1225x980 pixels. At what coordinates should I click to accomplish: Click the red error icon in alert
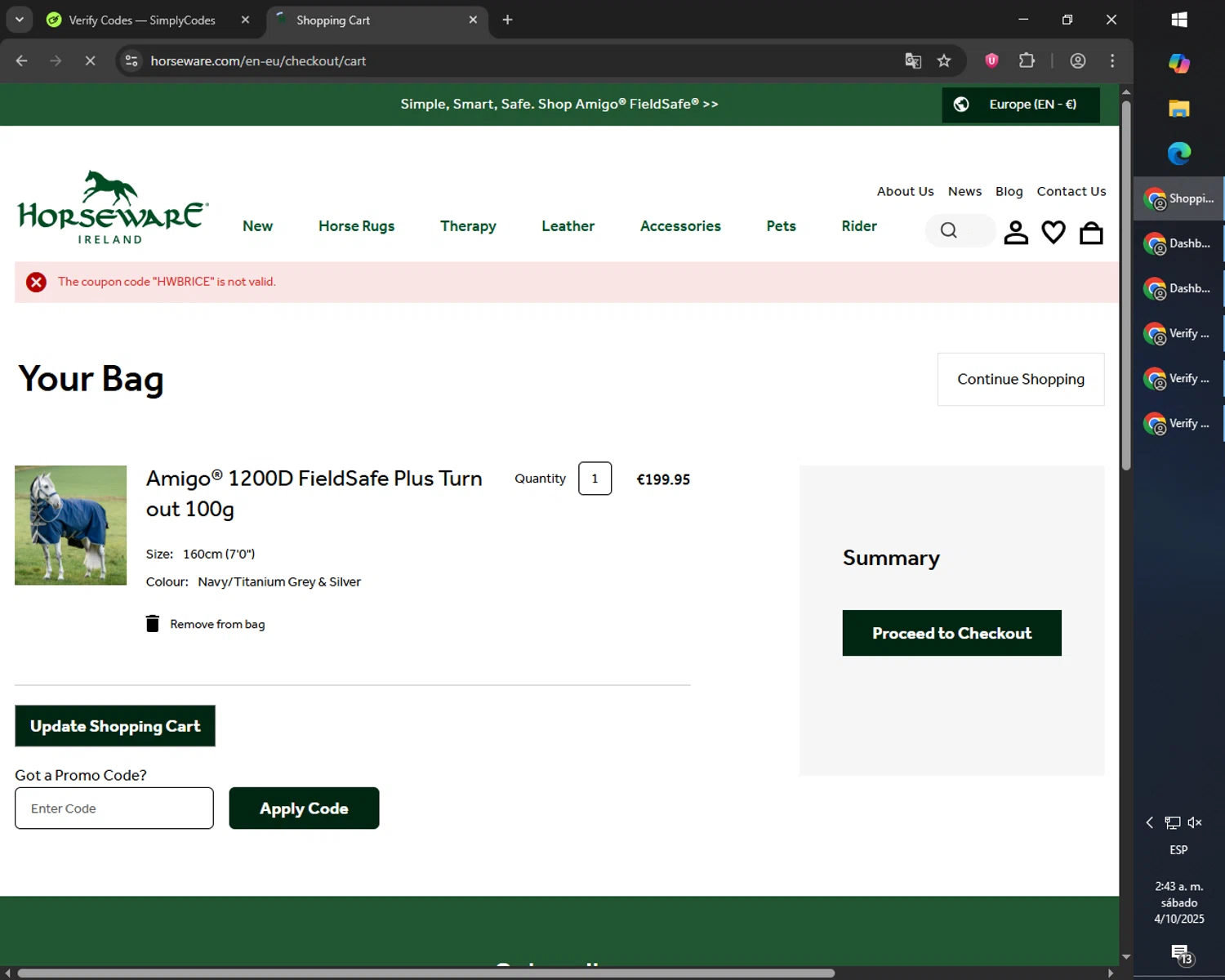36,282
